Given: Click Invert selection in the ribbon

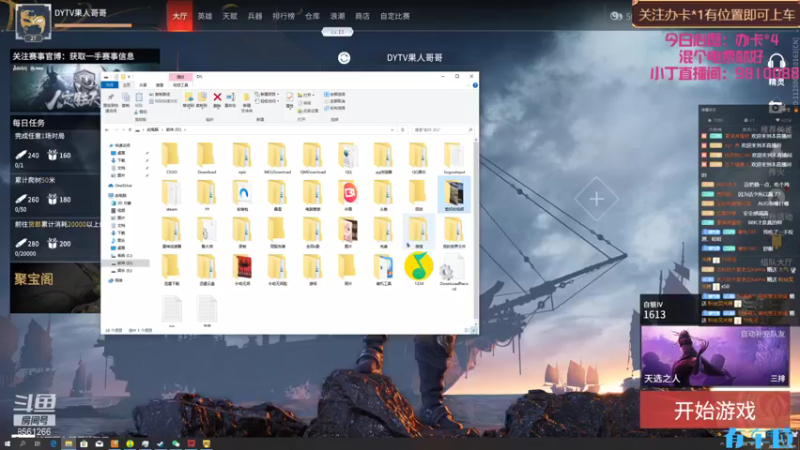Looking at the screenshot, I should [335, 108].
